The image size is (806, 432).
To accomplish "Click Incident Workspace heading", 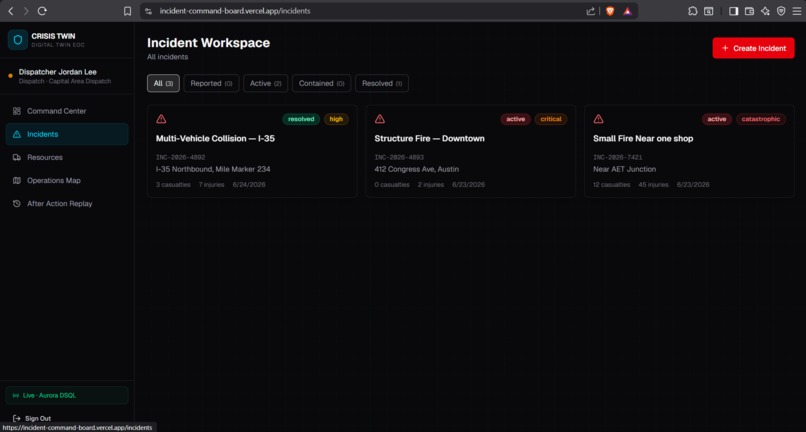I will 208,43.
